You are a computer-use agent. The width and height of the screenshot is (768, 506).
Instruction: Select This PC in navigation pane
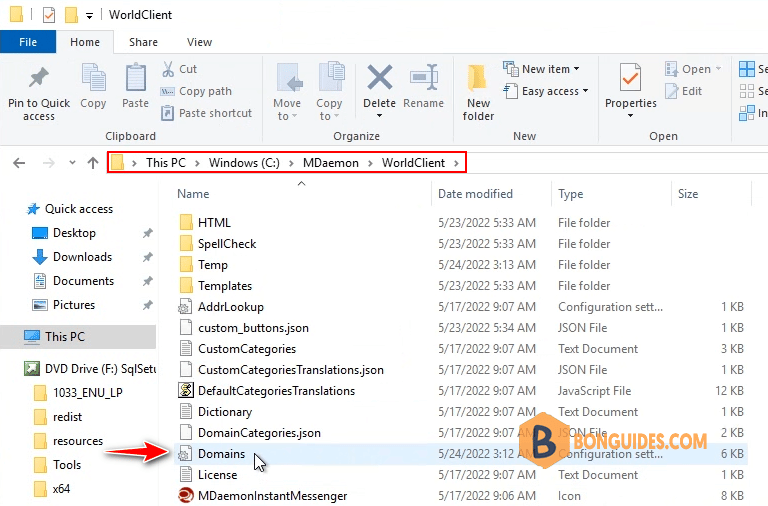(78, 337)
